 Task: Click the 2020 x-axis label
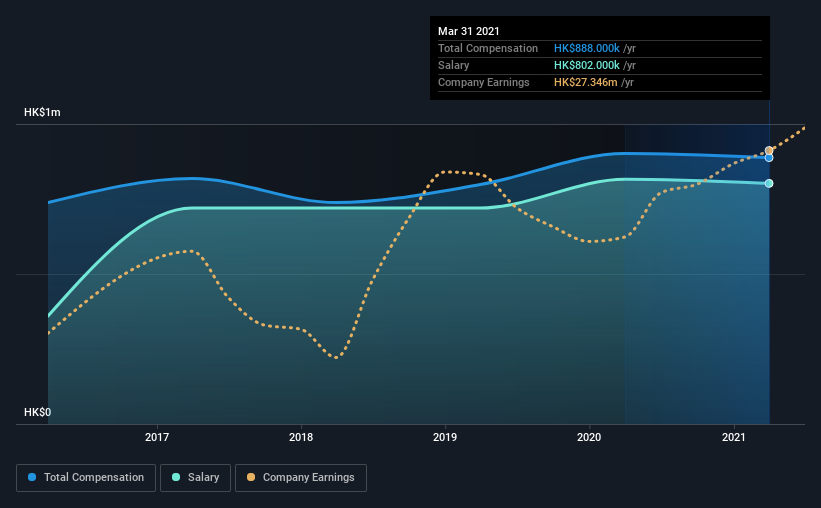pyautogui.click(x=589, y=437)
